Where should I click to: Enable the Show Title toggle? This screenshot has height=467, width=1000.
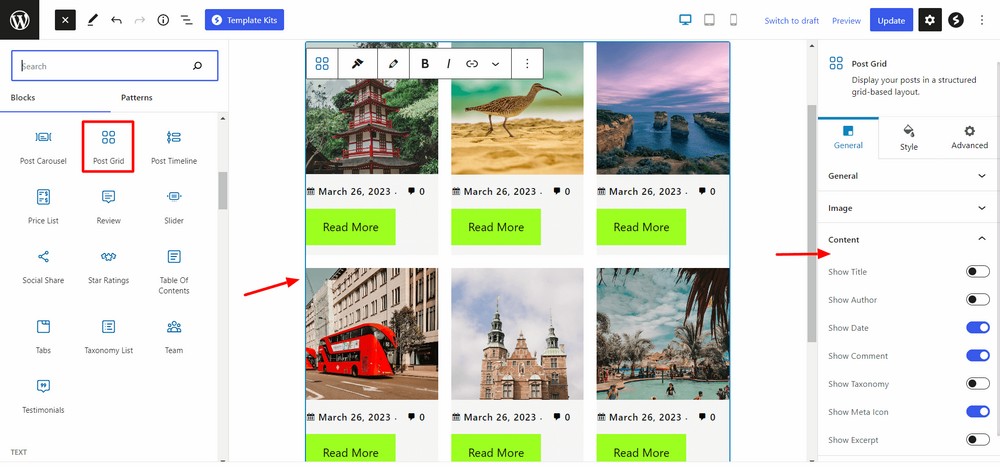(977, 272)
